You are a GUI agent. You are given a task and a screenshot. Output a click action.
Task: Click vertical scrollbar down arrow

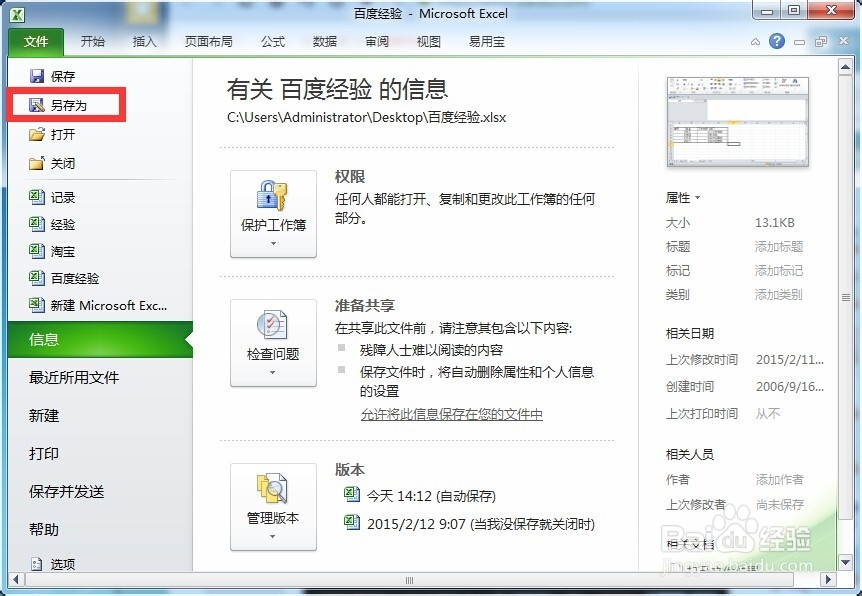846,562
